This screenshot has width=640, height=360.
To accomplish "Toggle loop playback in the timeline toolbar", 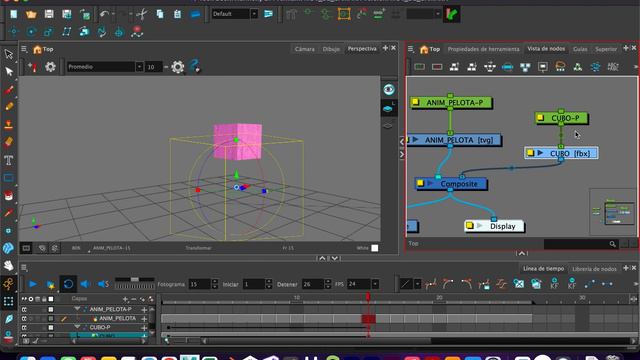I will pyautogui.click(x=68, y=284).
